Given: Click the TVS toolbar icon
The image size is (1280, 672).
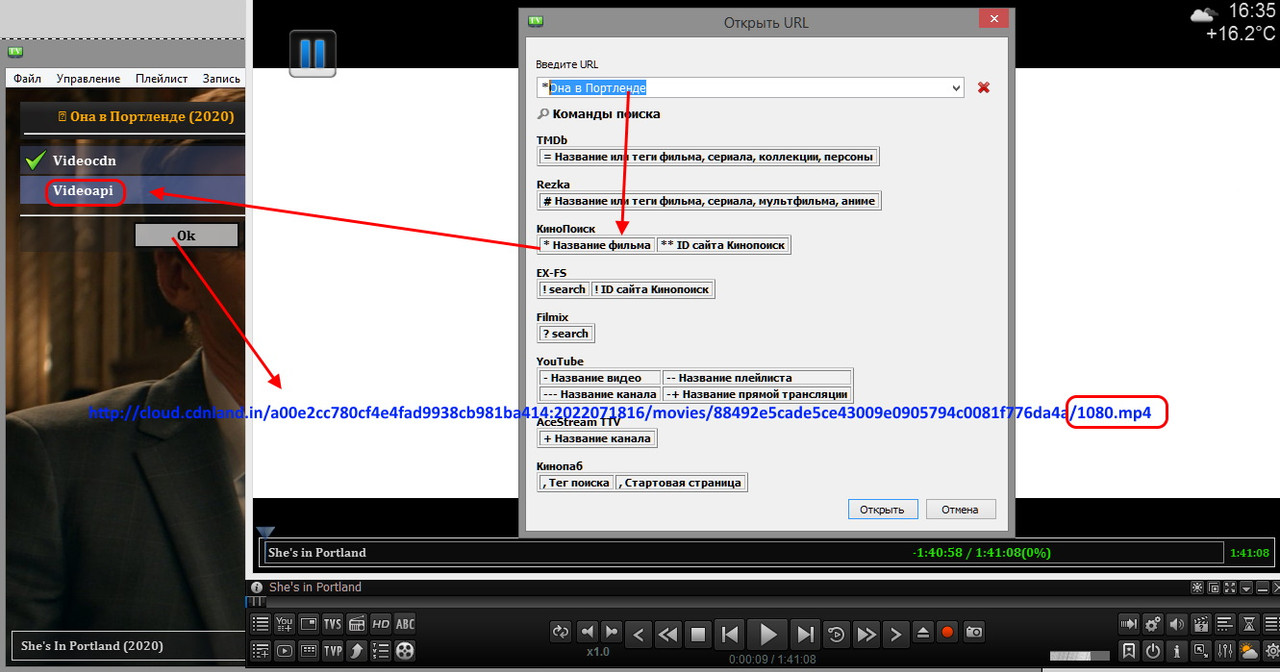Looking at the screenshot, I should (333, 624).
